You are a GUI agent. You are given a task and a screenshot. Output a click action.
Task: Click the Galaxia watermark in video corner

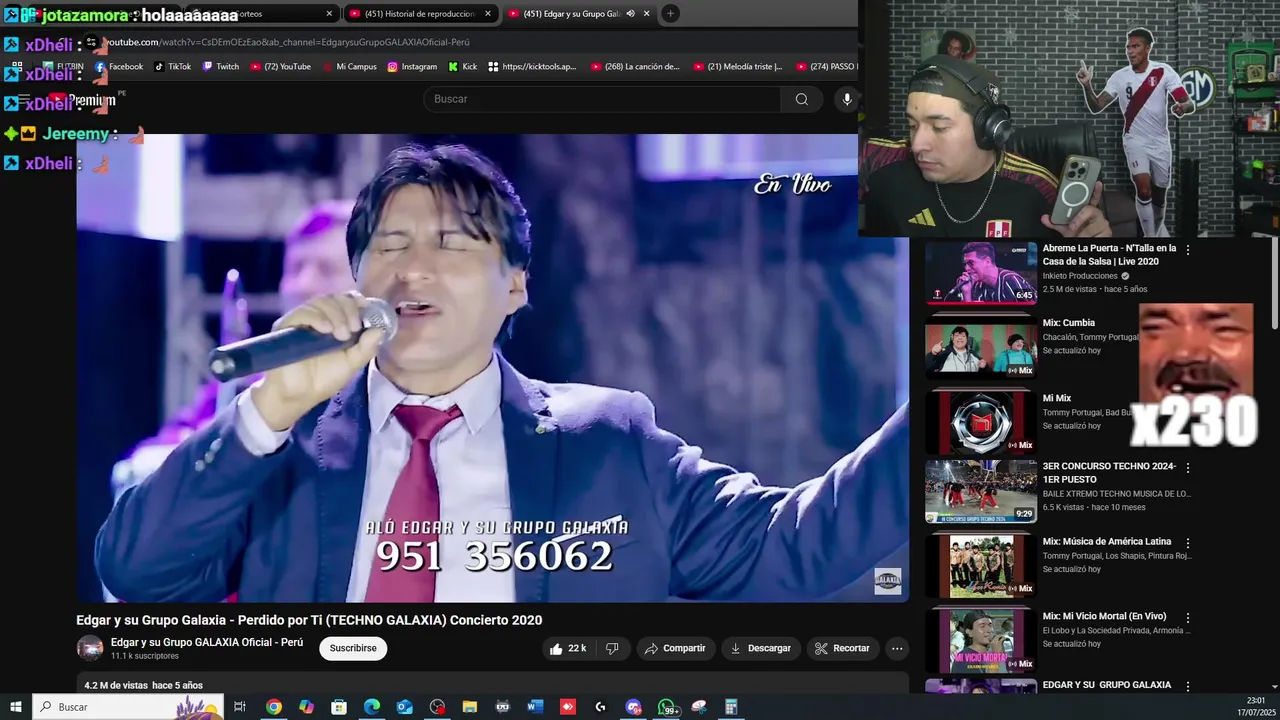tap(887, 581)
